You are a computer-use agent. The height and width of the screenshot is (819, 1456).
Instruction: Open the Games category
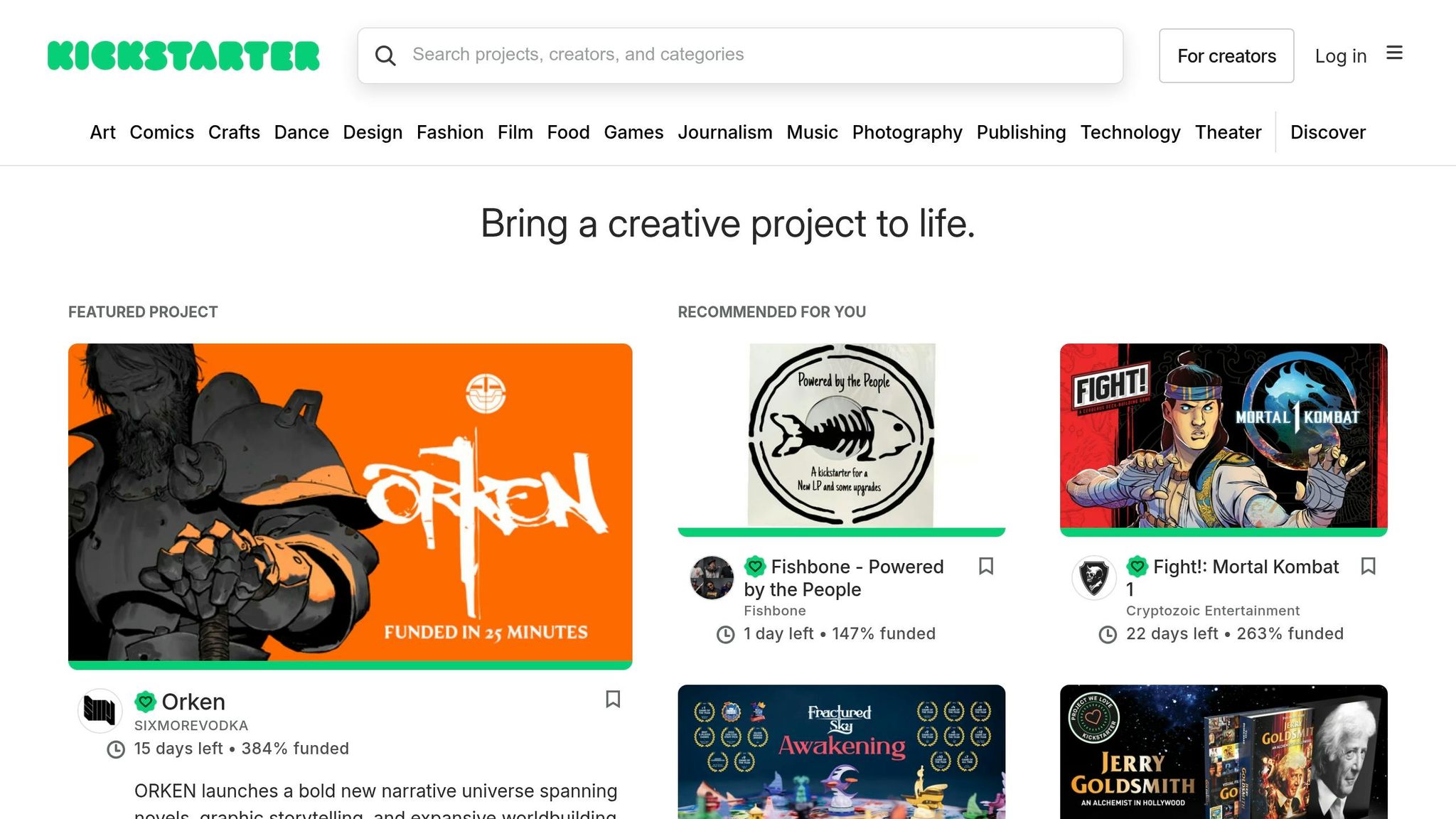[633, 132]
